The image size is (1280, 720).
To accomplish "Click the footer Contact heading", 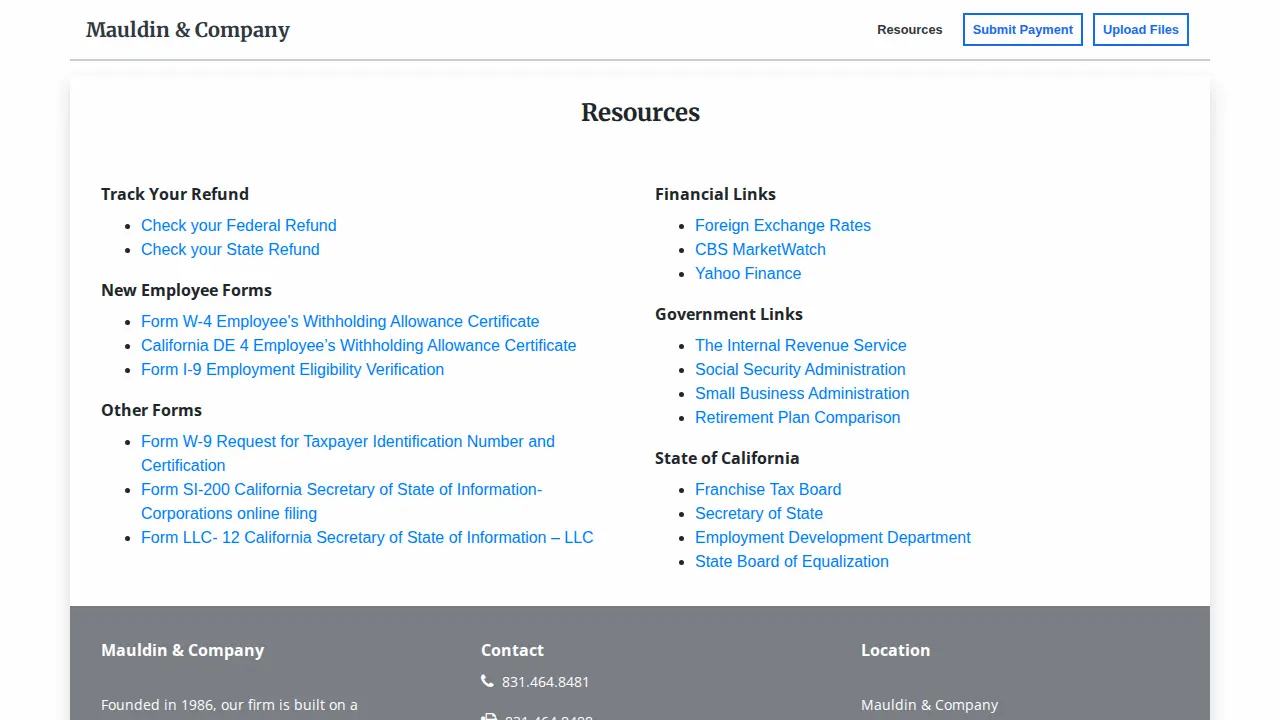I will [512, 650].
